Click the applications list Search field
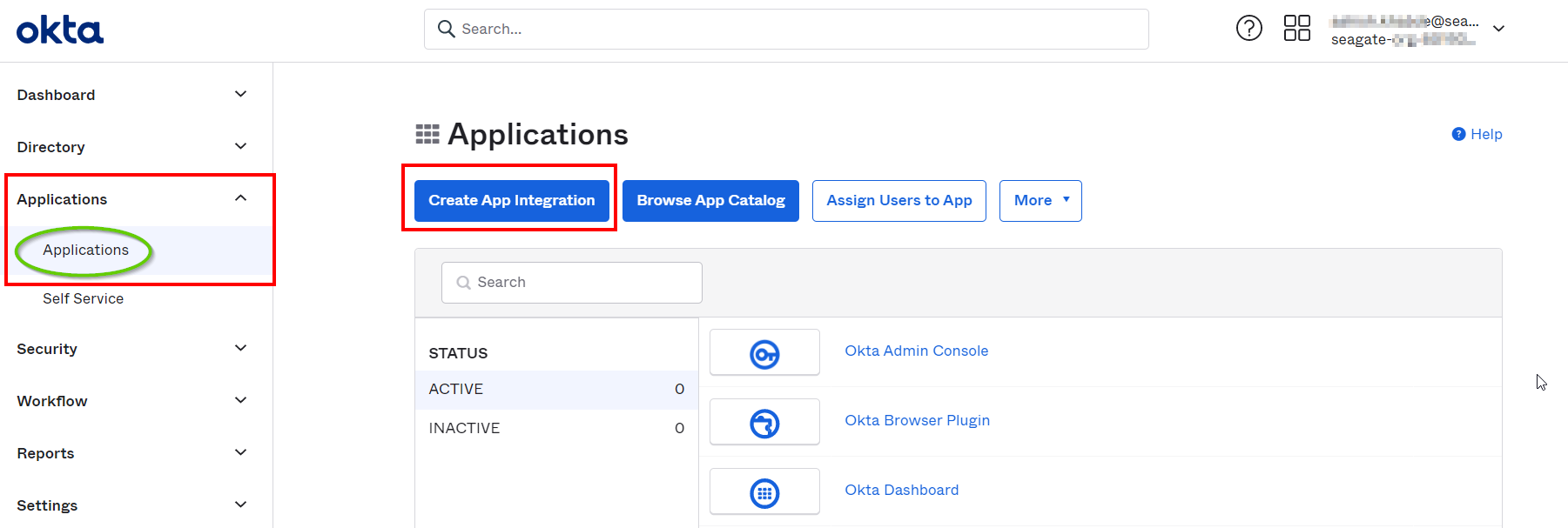Image resolution: width=1568 pixels, height=528 pixels. [x=583, y=283]
